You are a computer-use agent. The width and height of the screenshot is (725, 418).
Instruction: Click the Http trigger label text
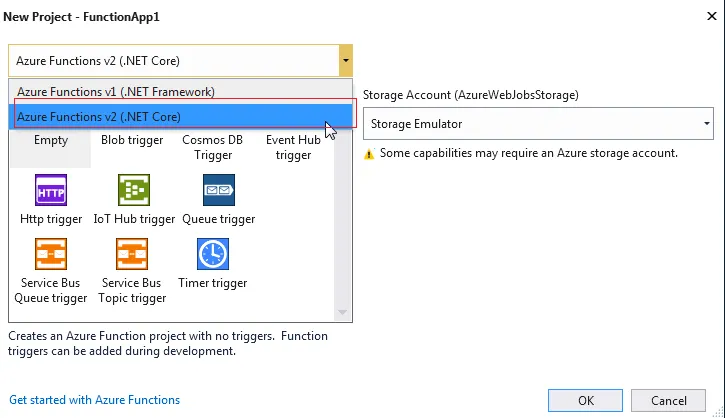click(x=51, y=219)
